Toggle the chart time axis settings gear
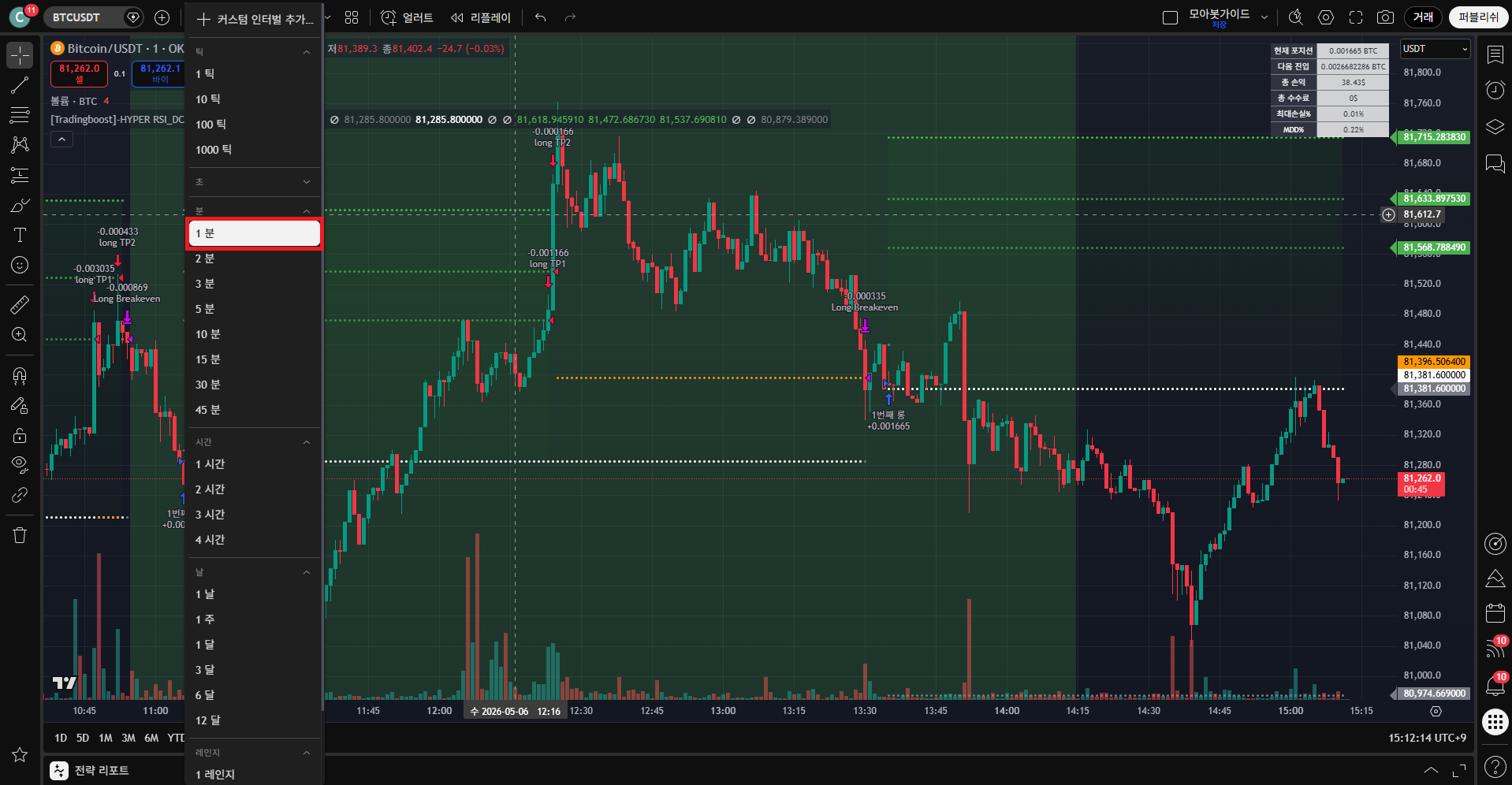This screenshot has width=1512, height=785. [1436, 711]
